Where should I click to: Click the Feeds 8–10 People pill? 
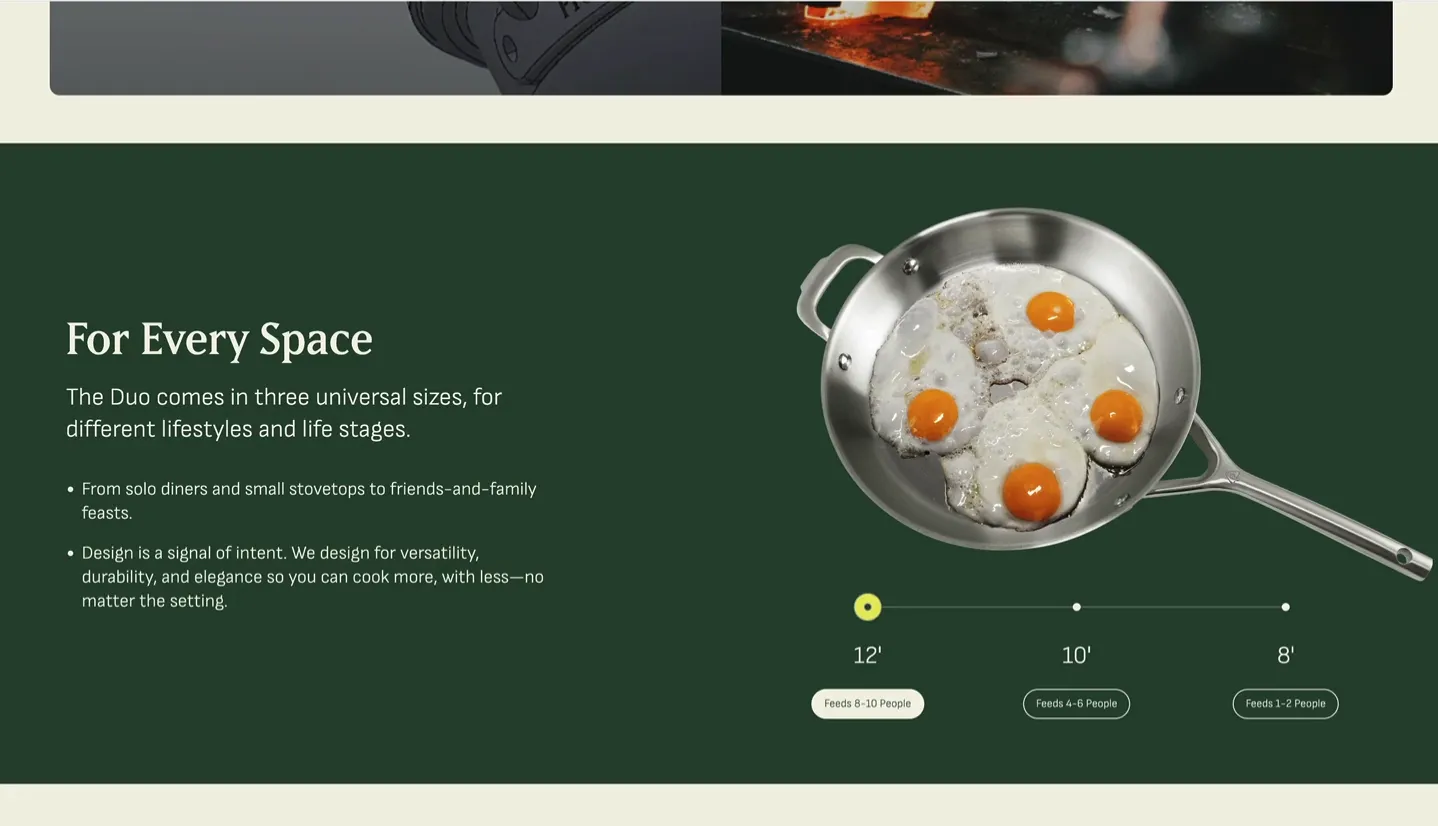tap(867, 704)
